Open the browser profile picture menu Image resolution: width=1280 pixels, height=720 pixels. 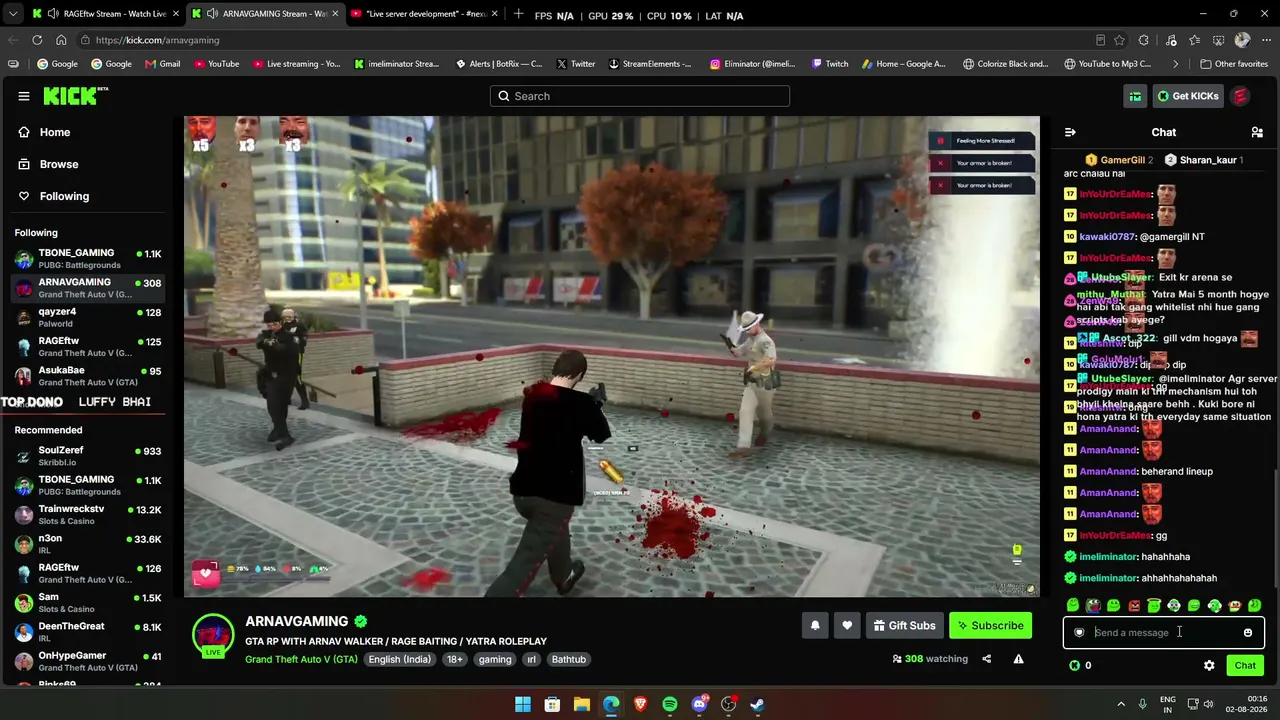1242,40
